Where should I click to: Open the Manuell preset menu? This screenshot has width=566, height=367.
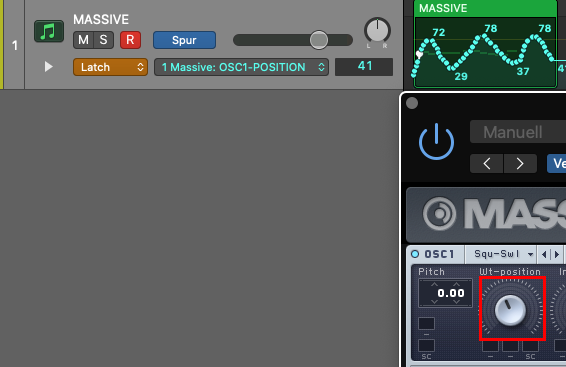coord(518,132)
